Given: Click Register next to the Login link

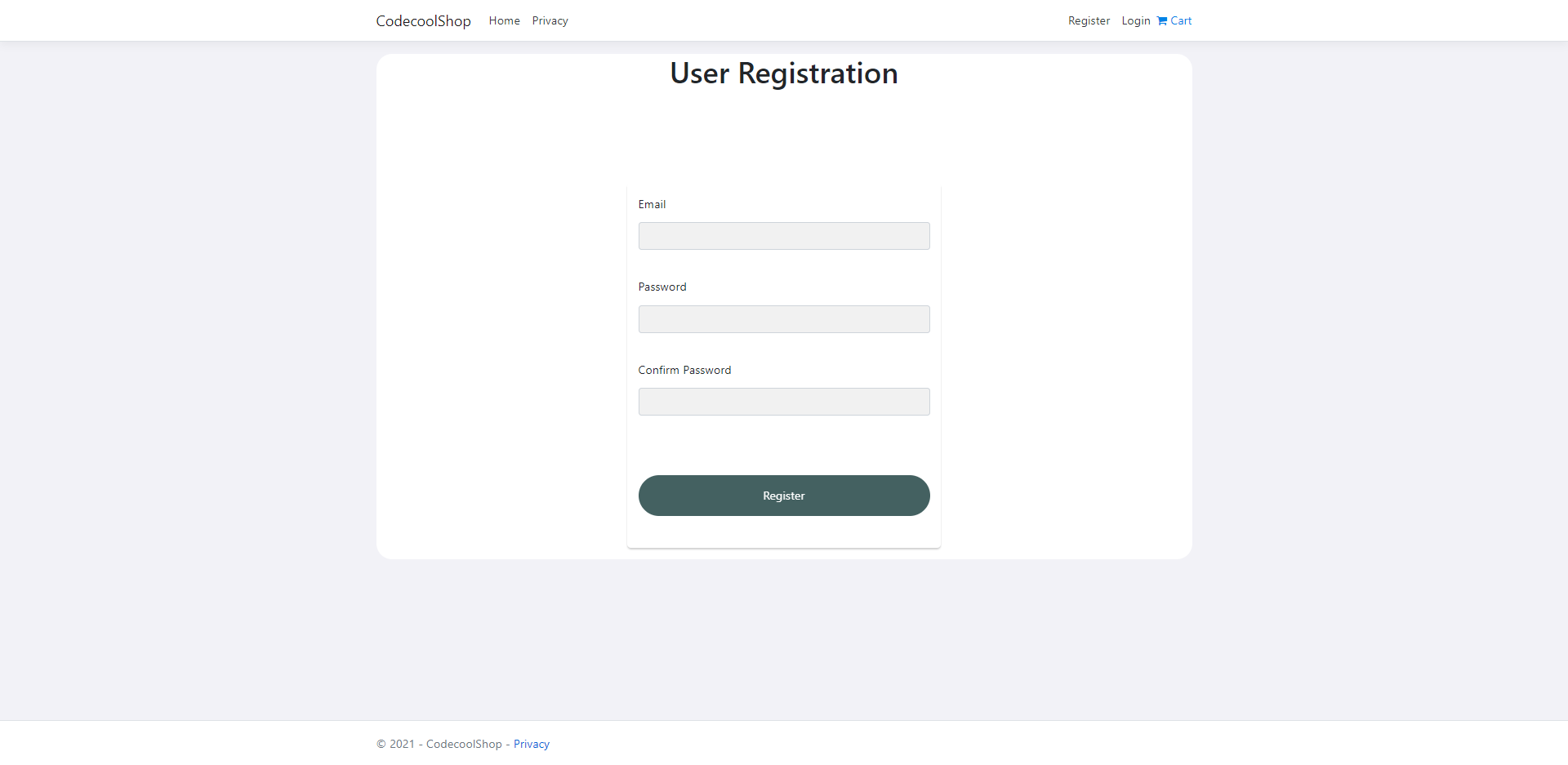Looking at the screenshot, I should 1089,20.
